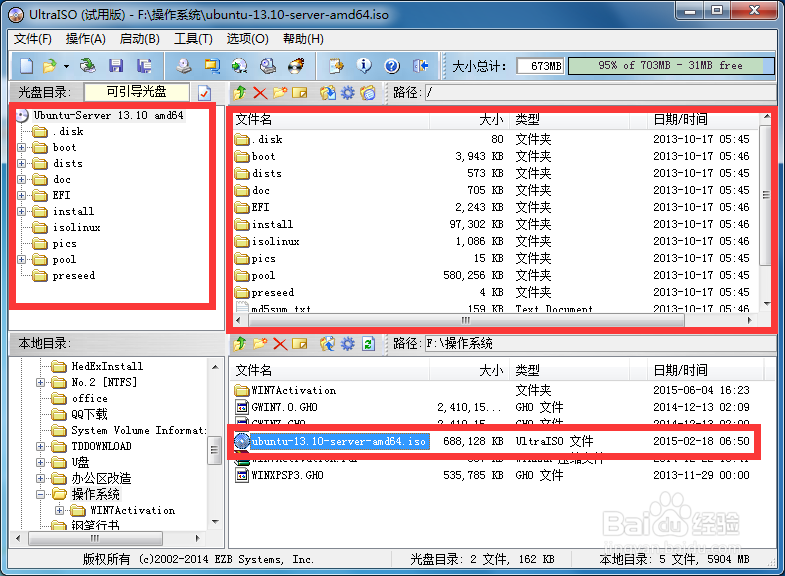Click hide/show local pane icon
Screen dimensions: 785x576
click(x=368, y=93)
